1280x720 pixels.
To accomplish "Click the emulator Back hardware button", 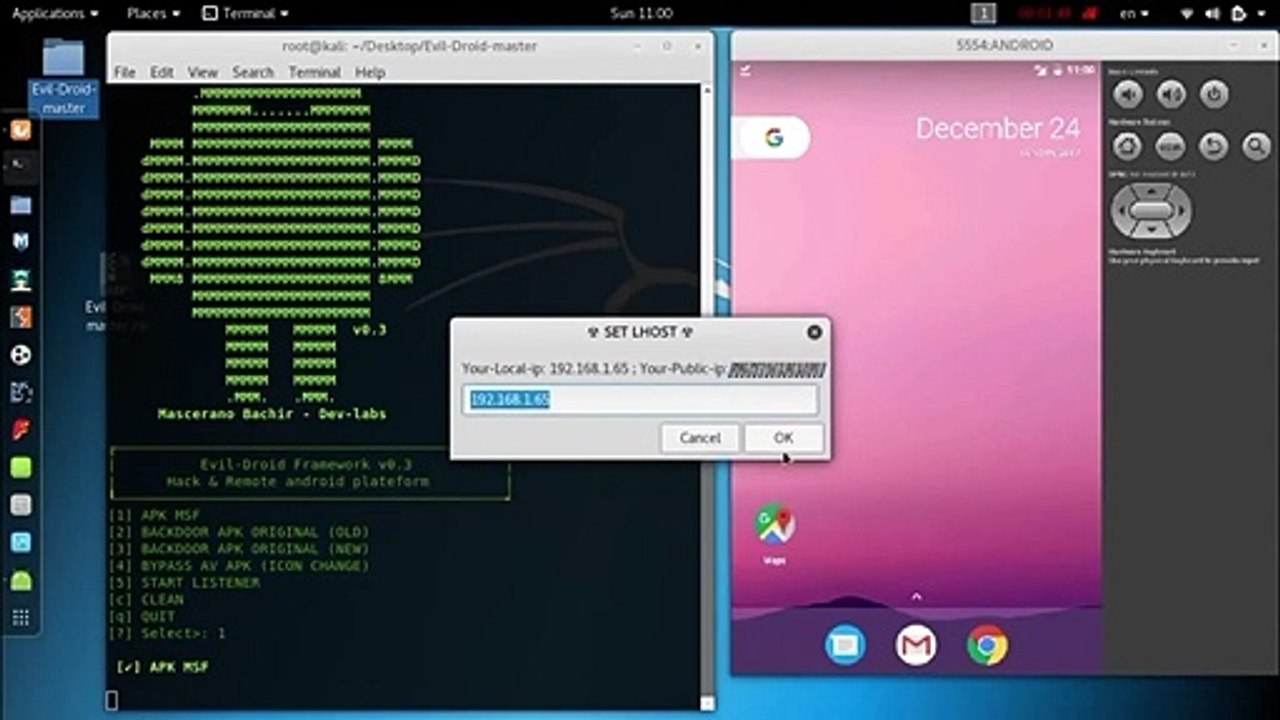I will pyautogui.click(x=1213, y=147).
